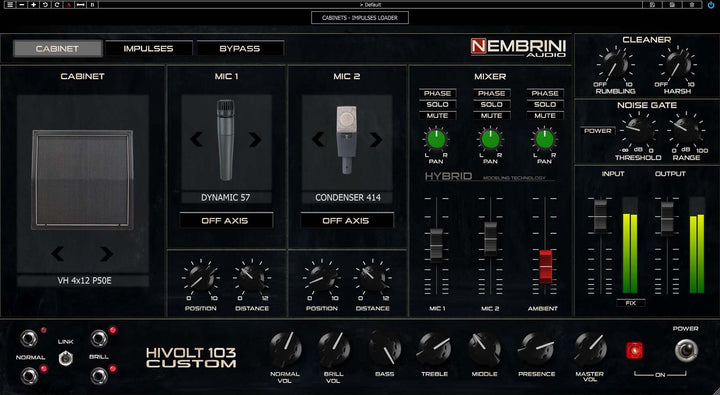Select the next cabinet with right arrow
The height and width of the screenshot is (395, 720).
[x=107, y=253]
